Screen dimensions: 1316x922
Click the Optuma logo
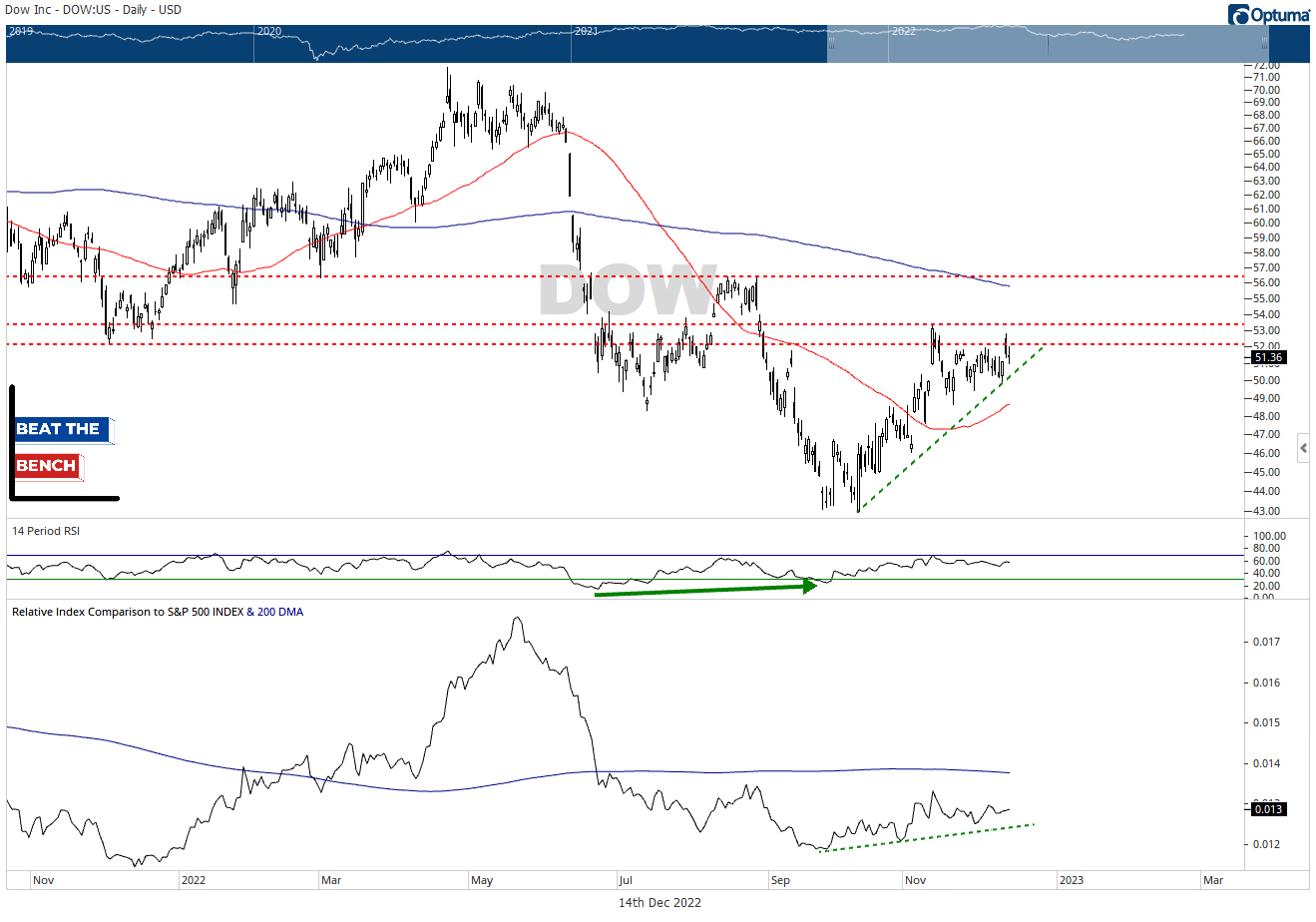(x=1268, y=14)
